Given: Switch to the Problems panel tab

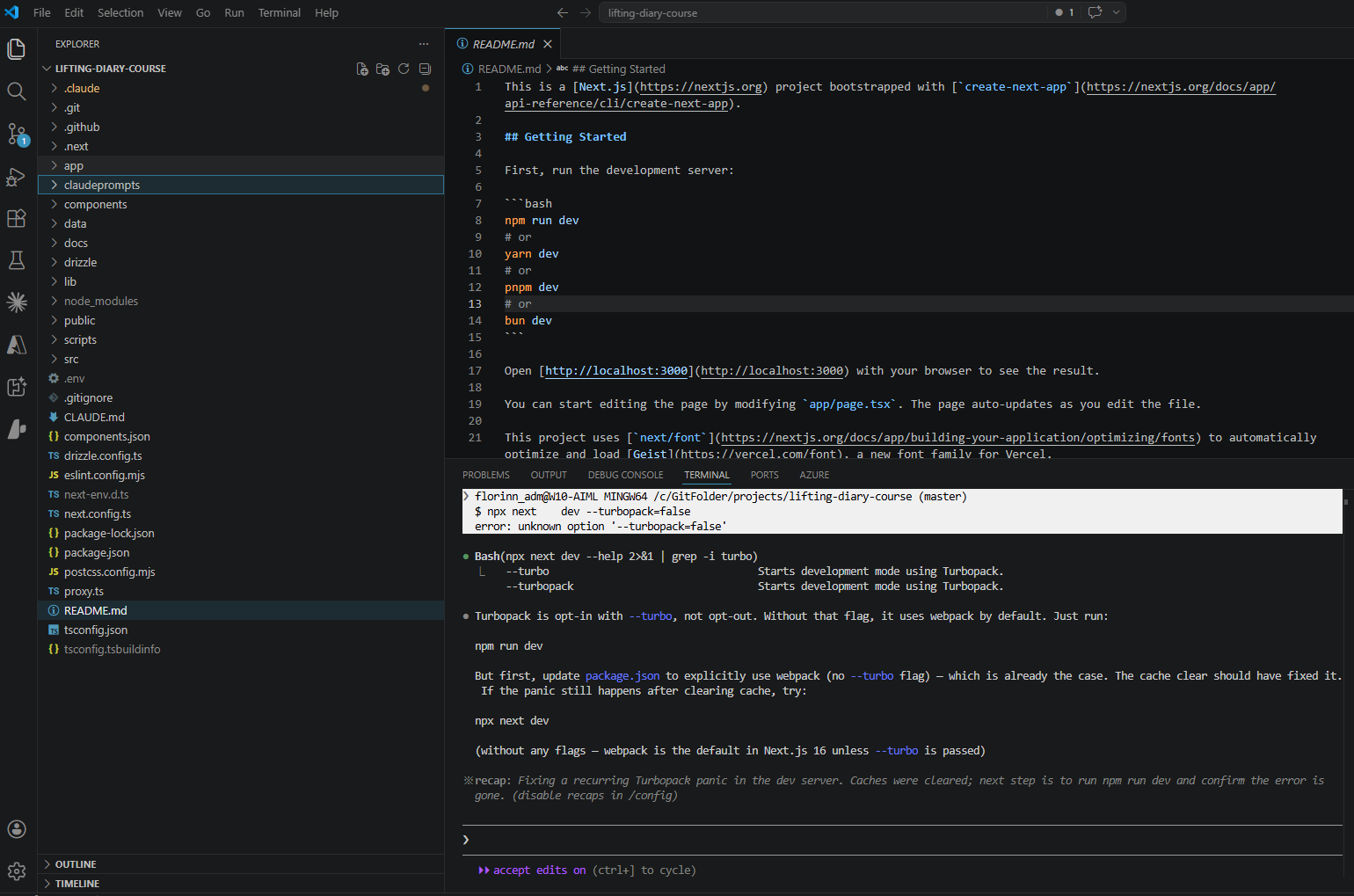Looking at the screenshot, I should 485,474.
